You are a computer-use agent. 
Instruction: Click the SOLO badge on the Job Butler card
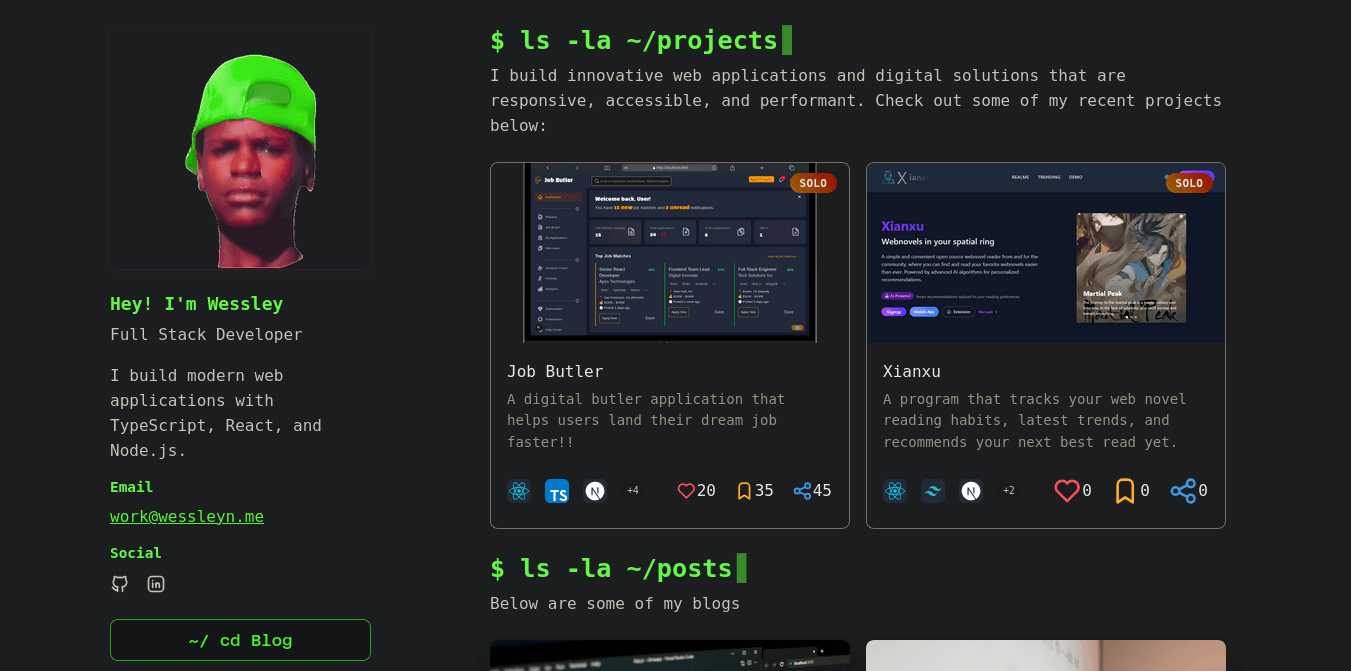click(813, 183)
